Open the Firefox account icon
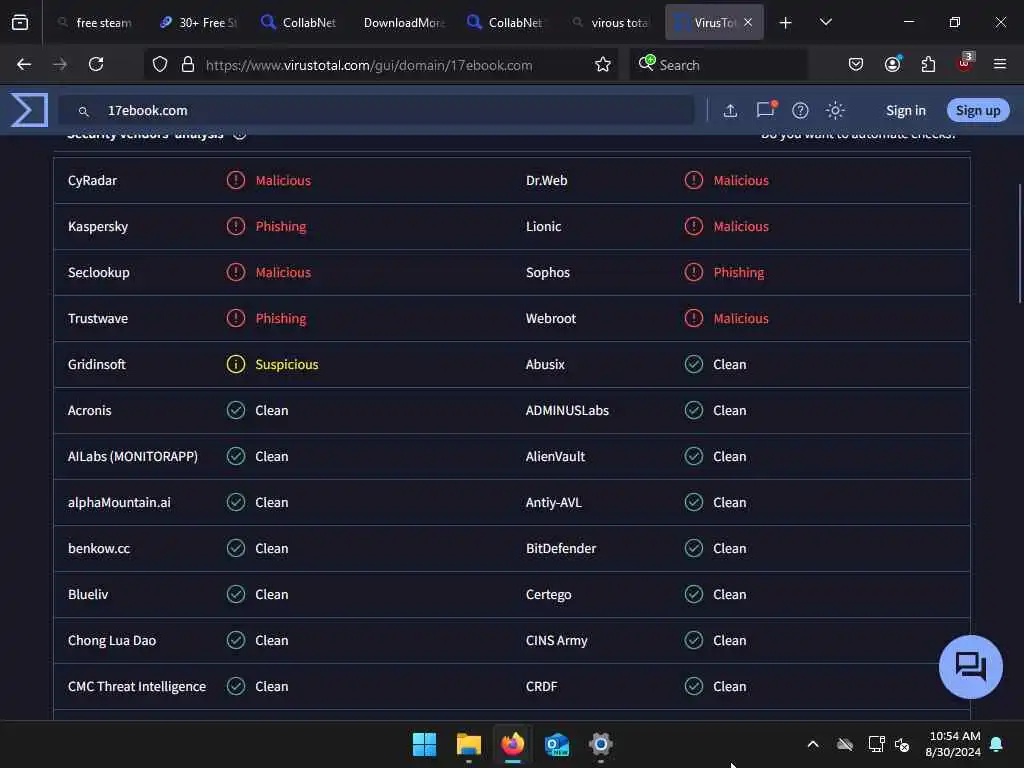 893,63
